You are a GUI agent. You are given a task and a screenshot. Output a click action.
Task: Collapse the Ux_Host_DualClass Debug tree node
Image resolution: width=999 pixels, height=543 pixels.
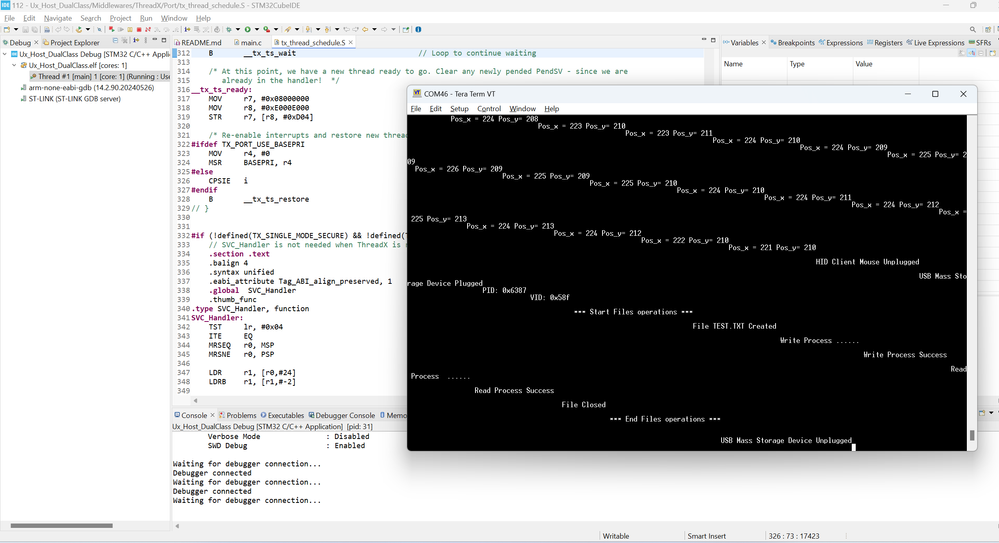click(7, 54)
